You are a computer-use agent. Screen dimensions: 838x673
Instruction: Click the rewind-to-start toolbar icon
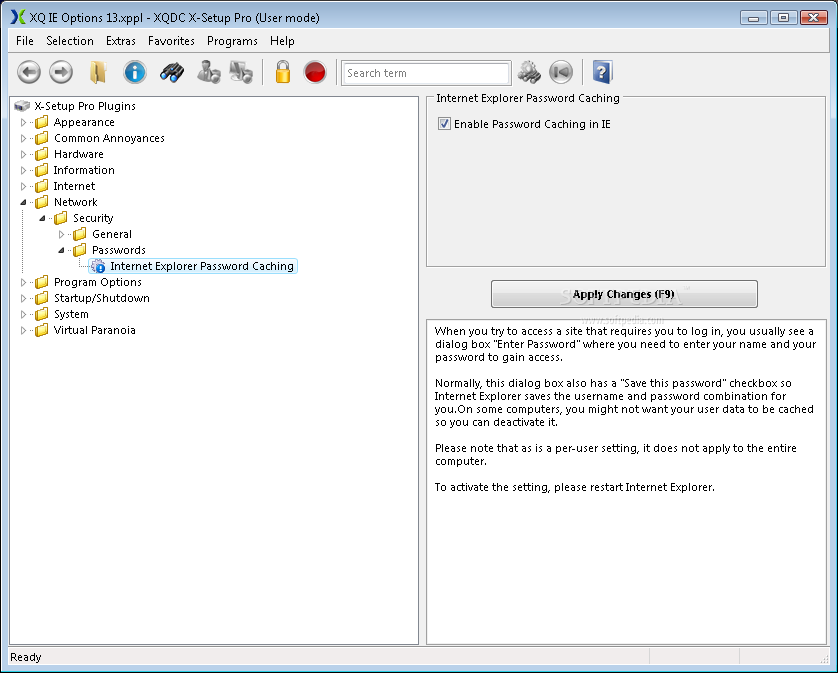coord(561,72)
